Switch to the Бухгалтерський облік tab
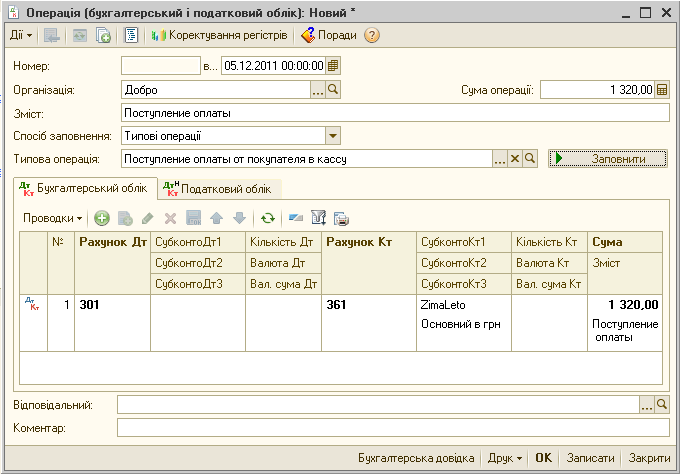 coord(85,189)
